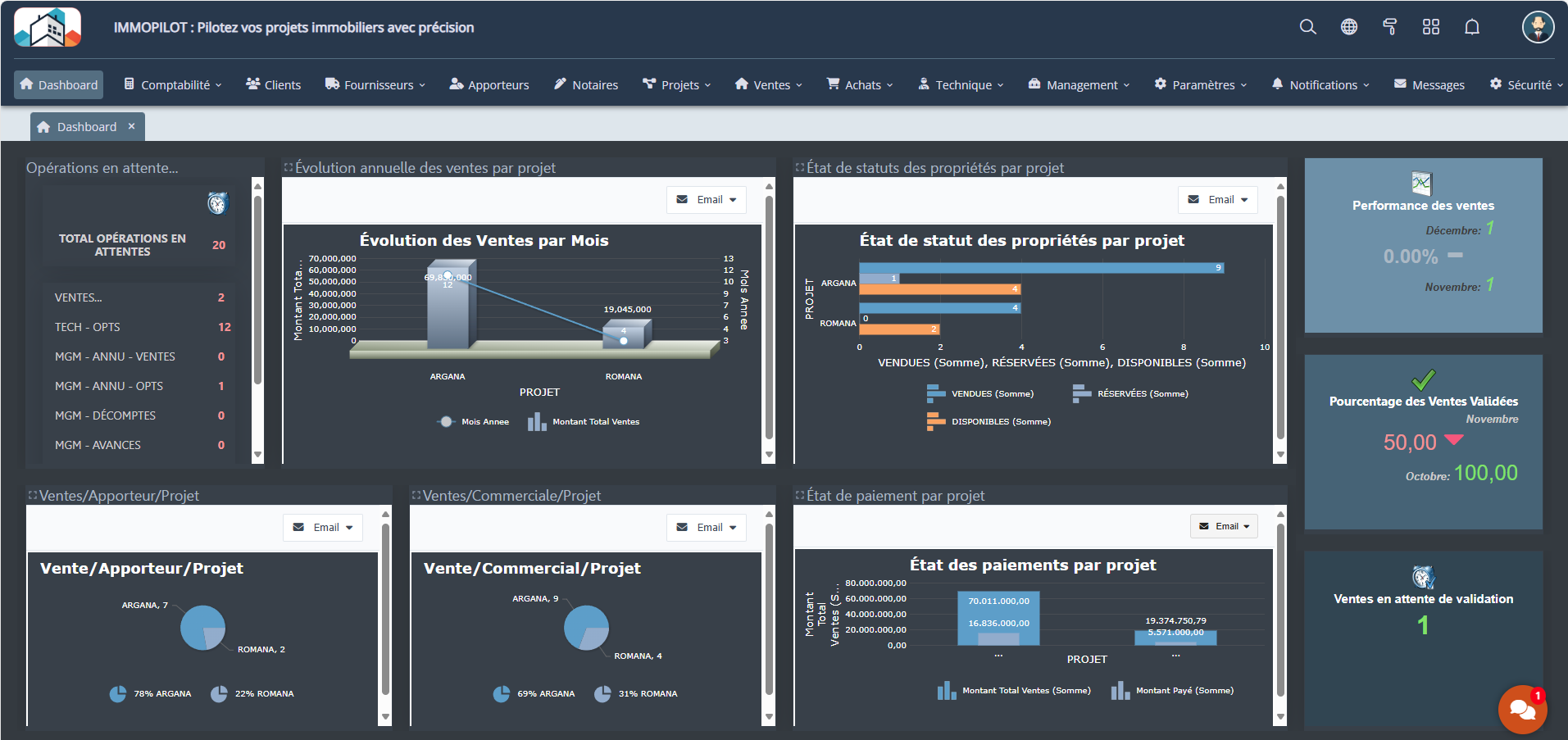Open the user avatar profile

pos(1538,27)
